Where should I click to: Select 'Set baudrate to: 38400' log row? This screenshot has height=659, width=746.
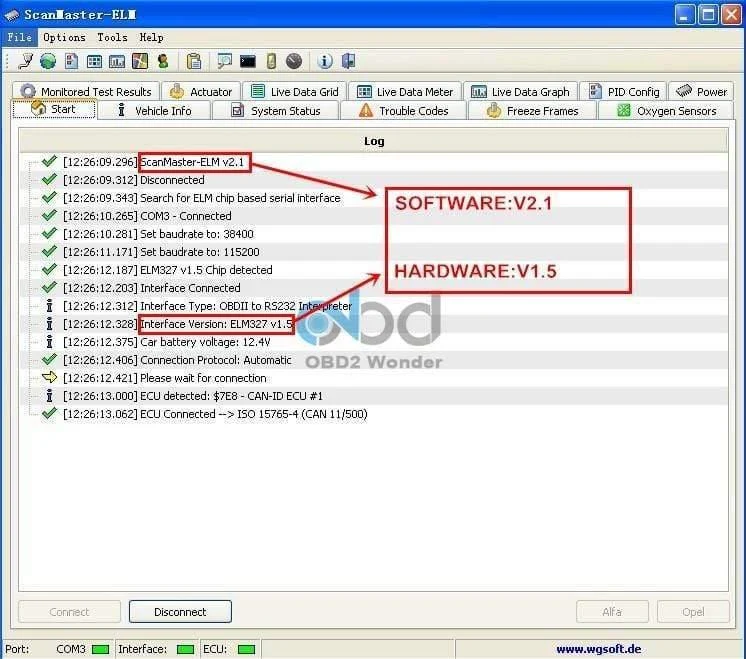(x=374, y=234)
